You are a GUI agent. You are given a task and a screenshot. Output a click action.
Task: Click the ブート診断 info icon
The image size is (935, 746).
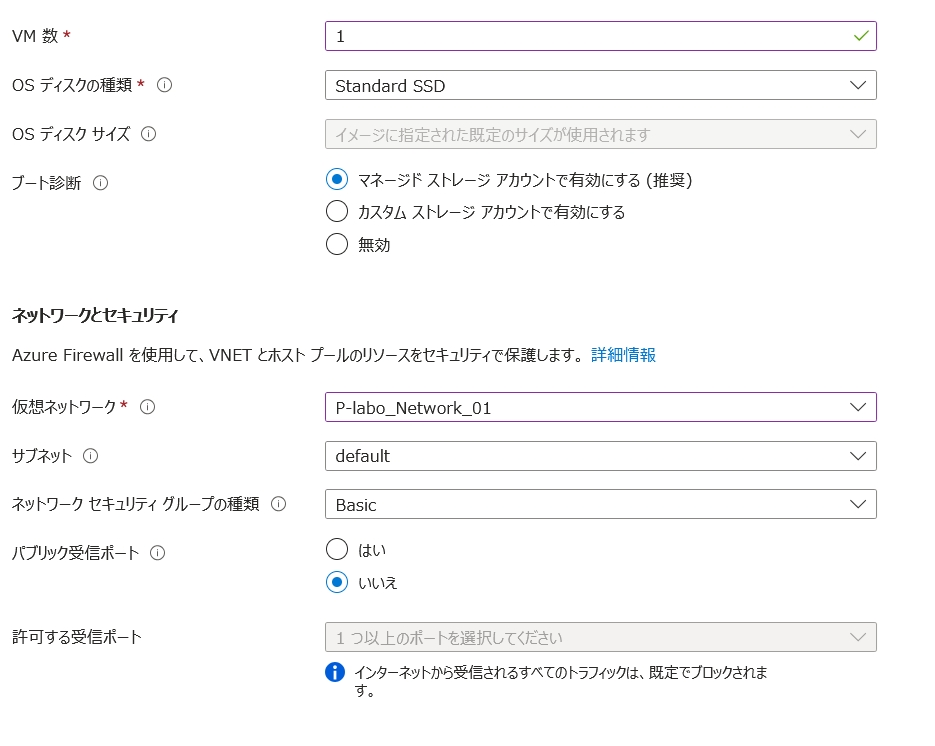(100, 183)
